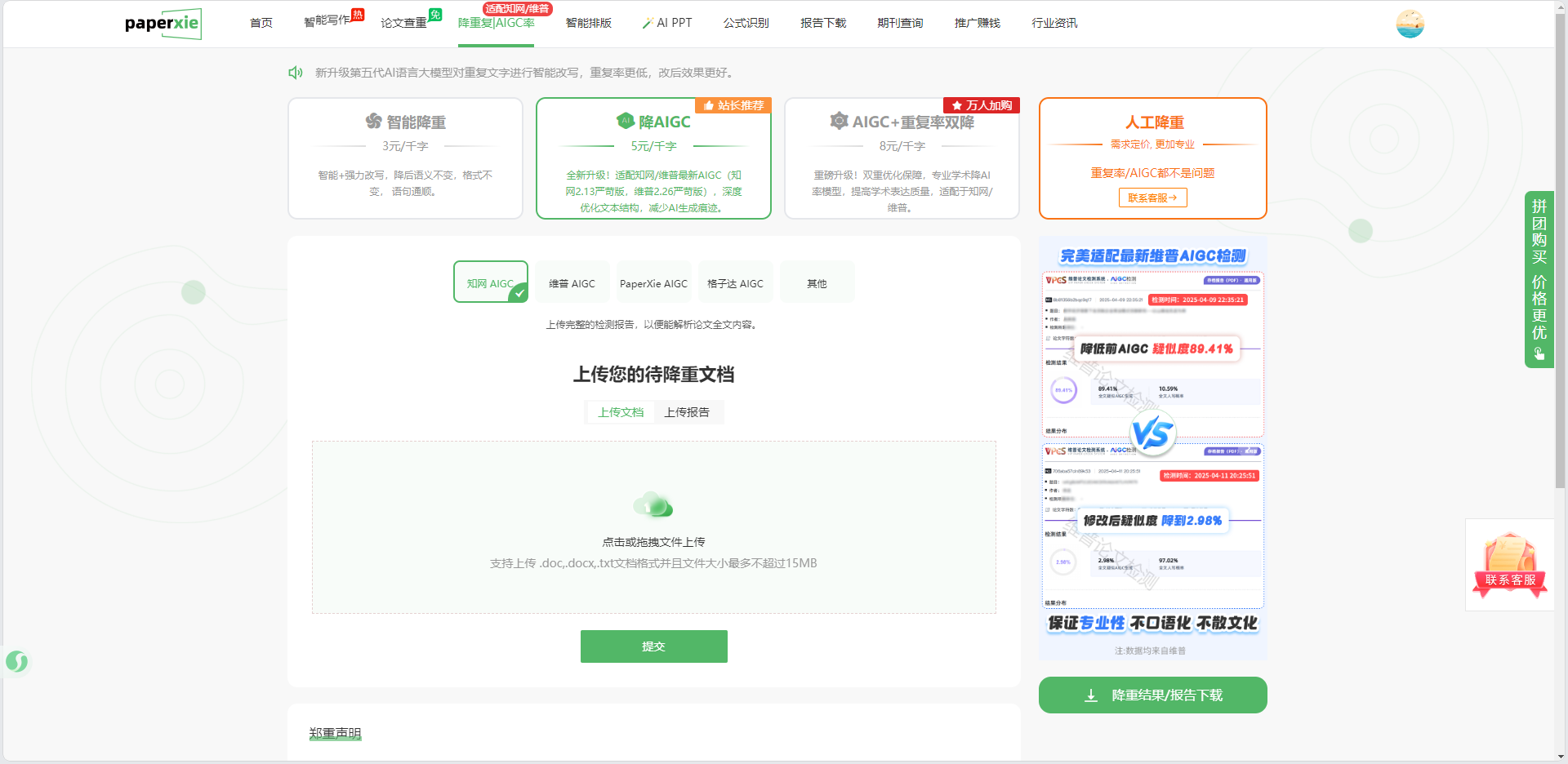Click the AI PPT pen icon
This screenshot has width=1568, height=764.
(648, 24)
